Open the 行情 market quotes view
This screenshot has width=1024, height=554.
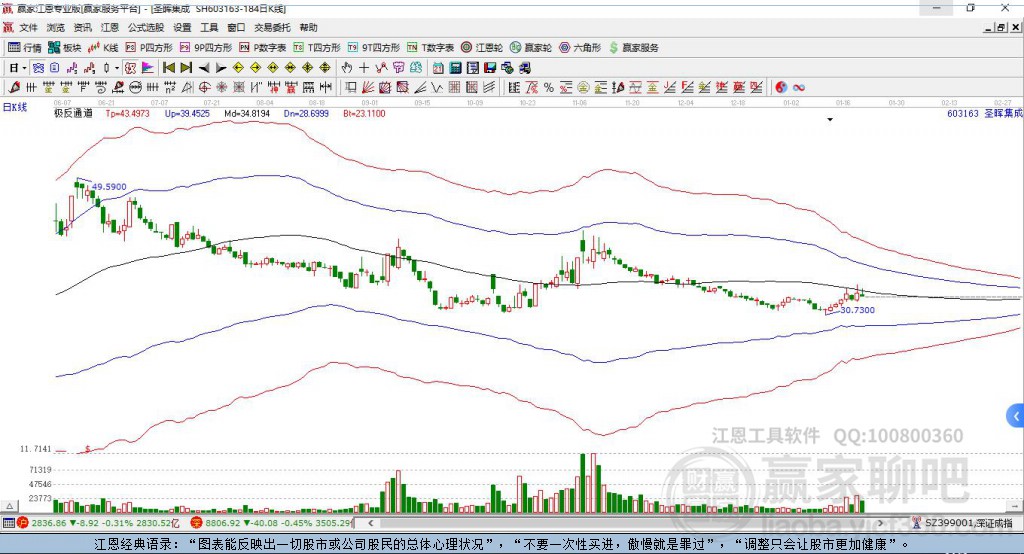point(24,48)
